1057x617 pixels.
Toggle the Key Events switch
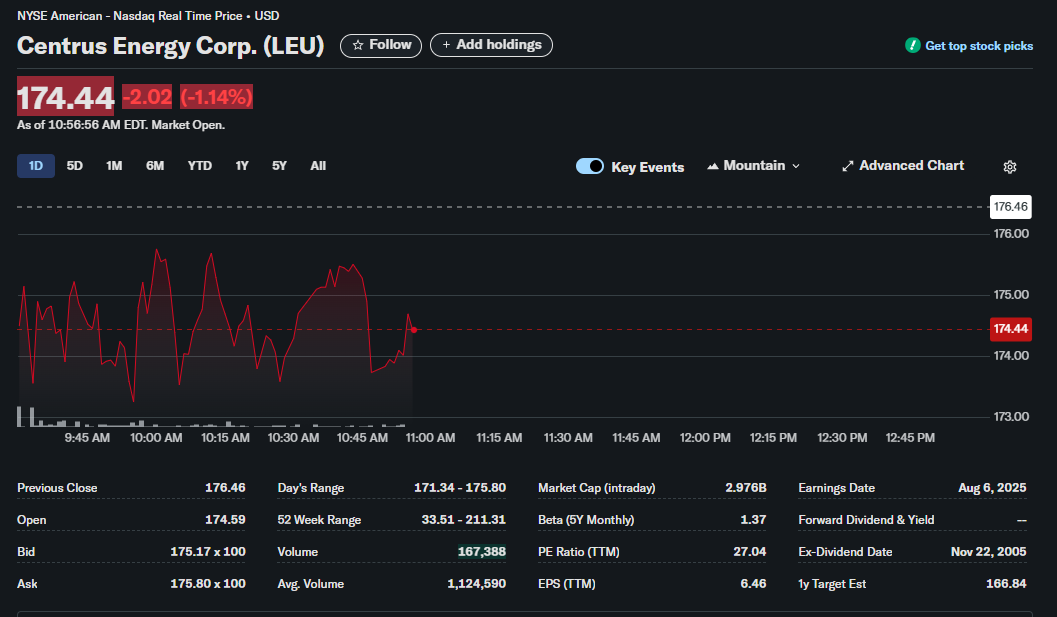(x=590, y=166)
